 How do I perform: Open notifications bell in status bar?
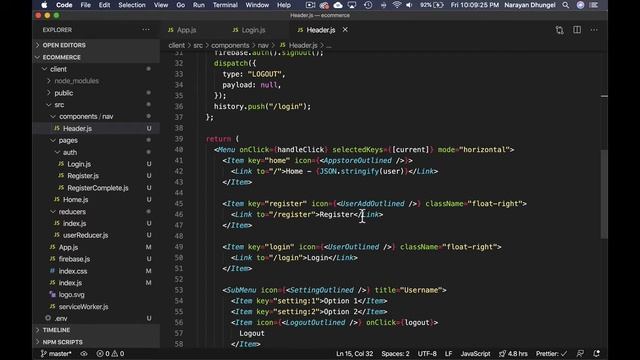click(596, 353)
